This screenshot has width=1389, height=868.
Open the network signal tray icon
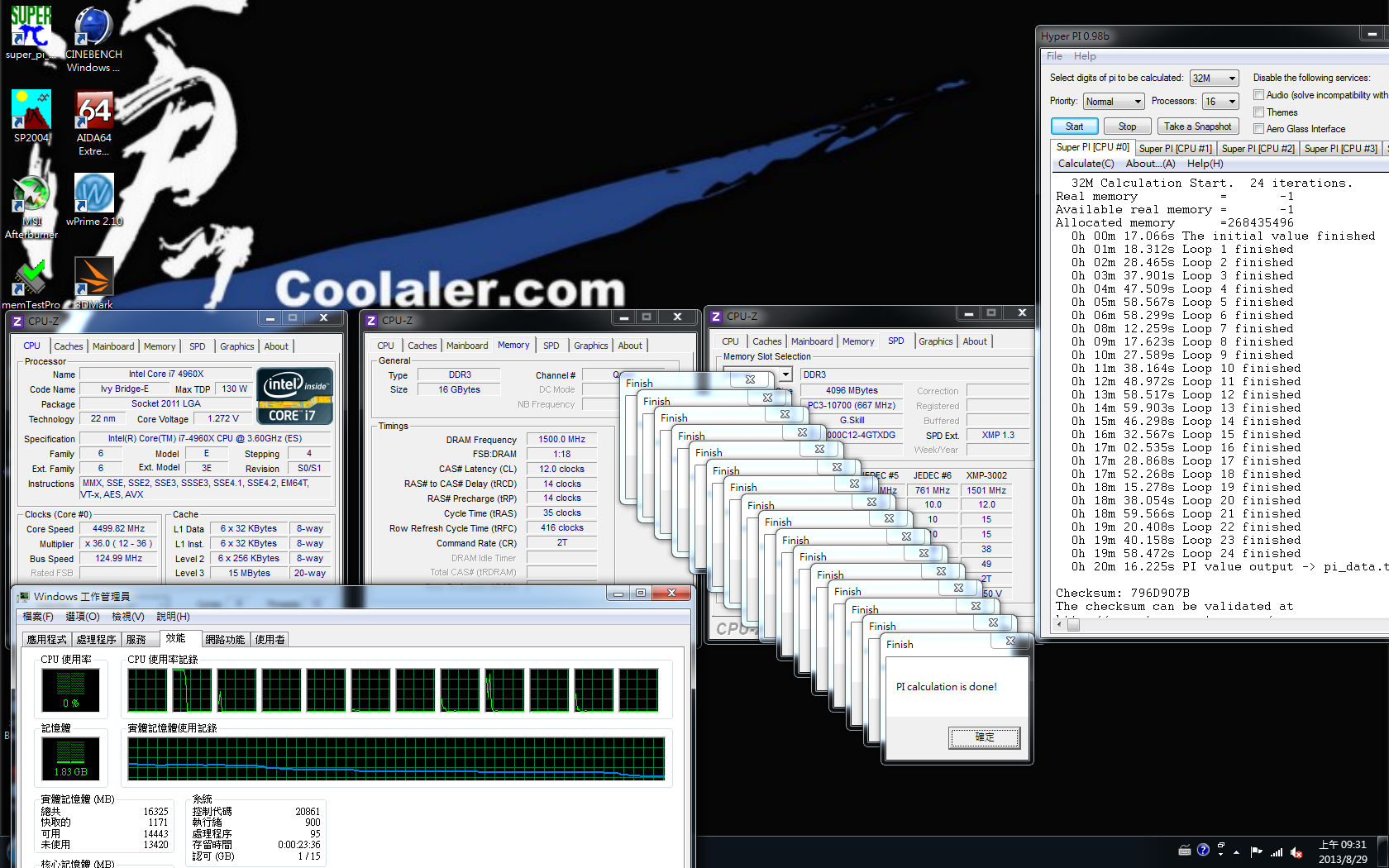tap(1277, 851)
